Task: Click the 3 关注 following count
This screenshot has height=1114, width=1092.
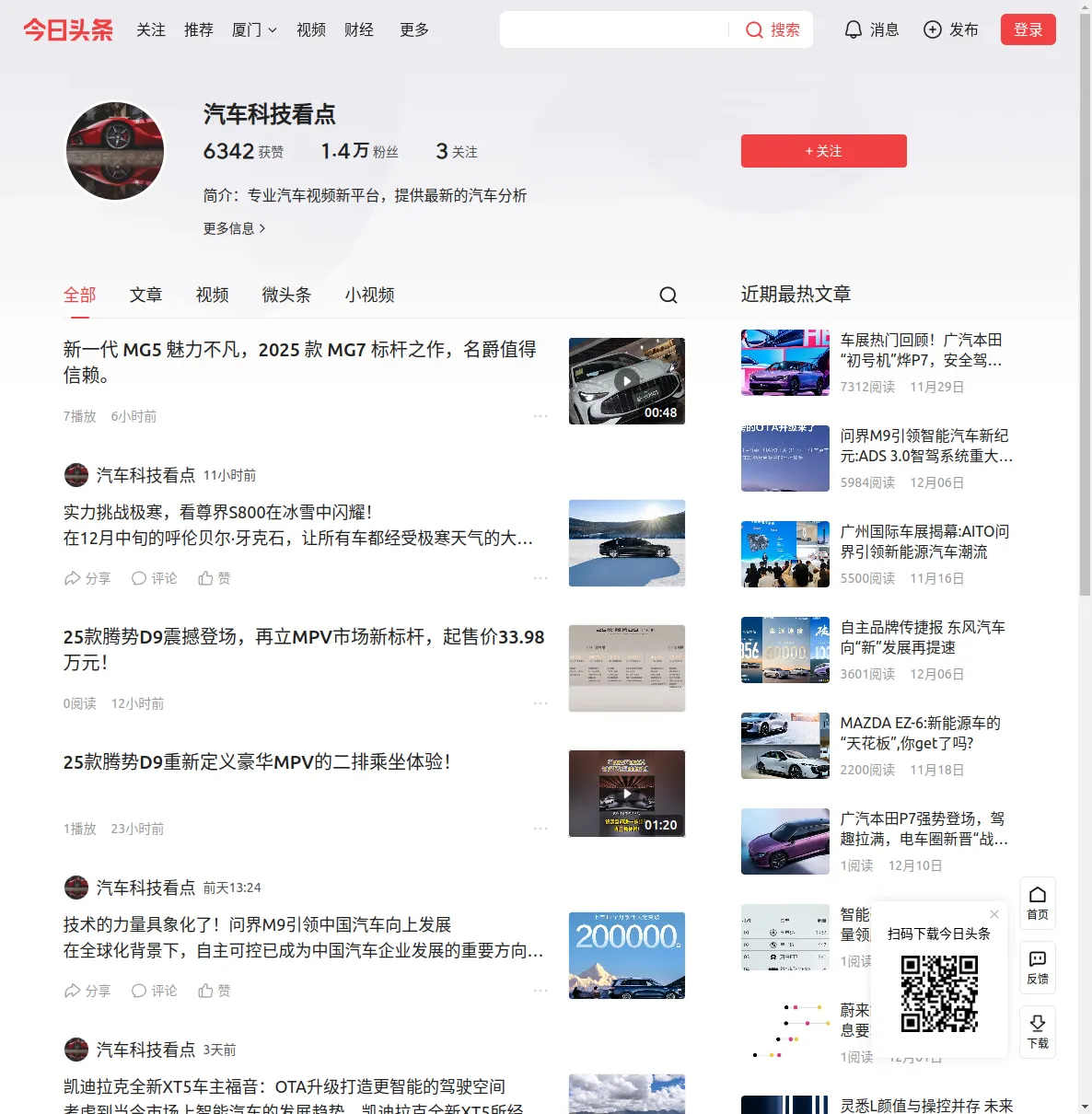Action: click(457, 151)
